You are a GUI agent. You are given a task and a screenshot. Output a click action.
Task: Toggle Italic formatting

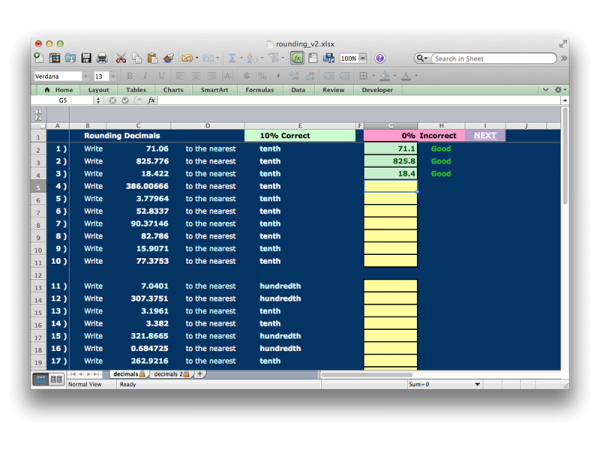145,76
